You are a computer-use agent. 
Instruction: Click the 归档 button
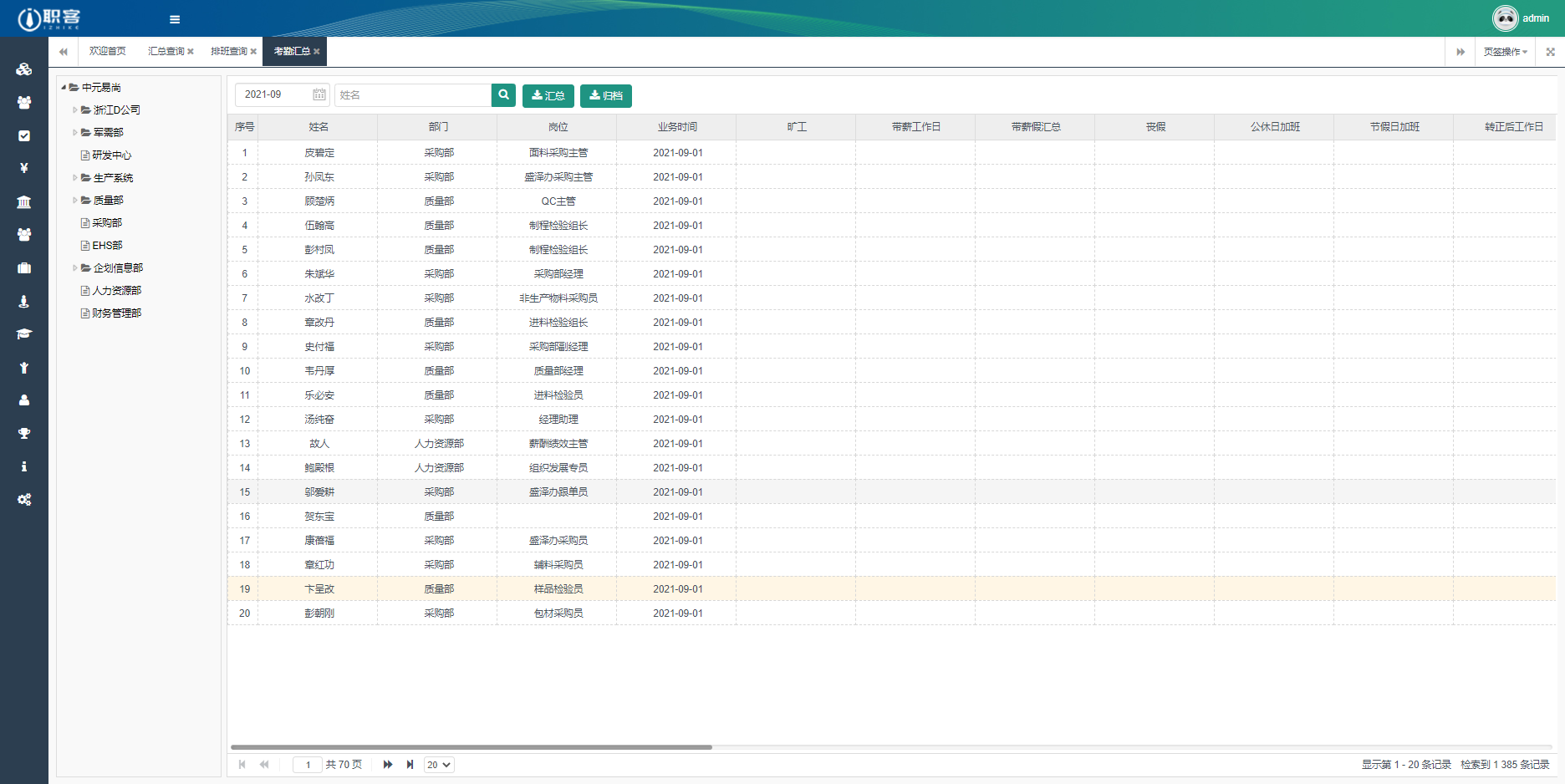point(606,96)
